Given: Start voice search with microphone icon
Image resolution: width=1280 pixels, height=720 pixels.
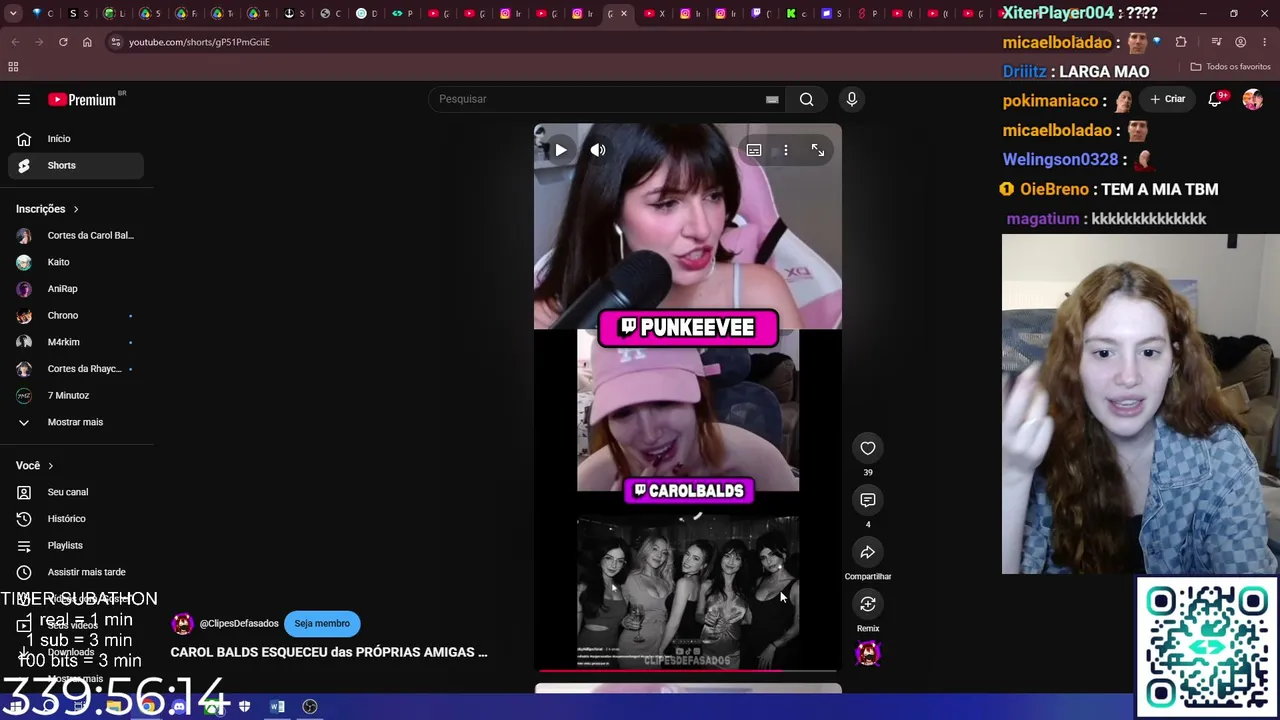Looking at the screenshot, I should tap(852, 99).
